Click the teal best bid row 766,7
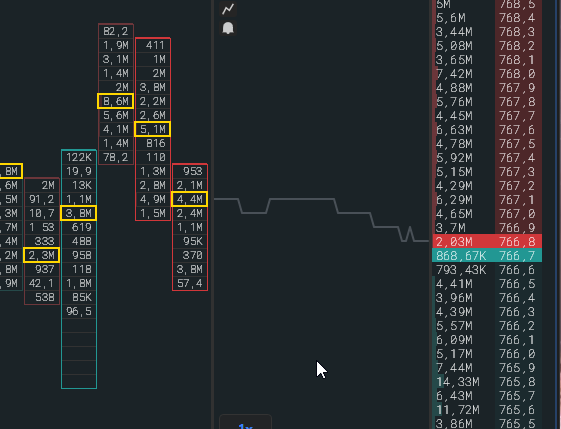This screenshot has height=429, width=561. point(487,255)
